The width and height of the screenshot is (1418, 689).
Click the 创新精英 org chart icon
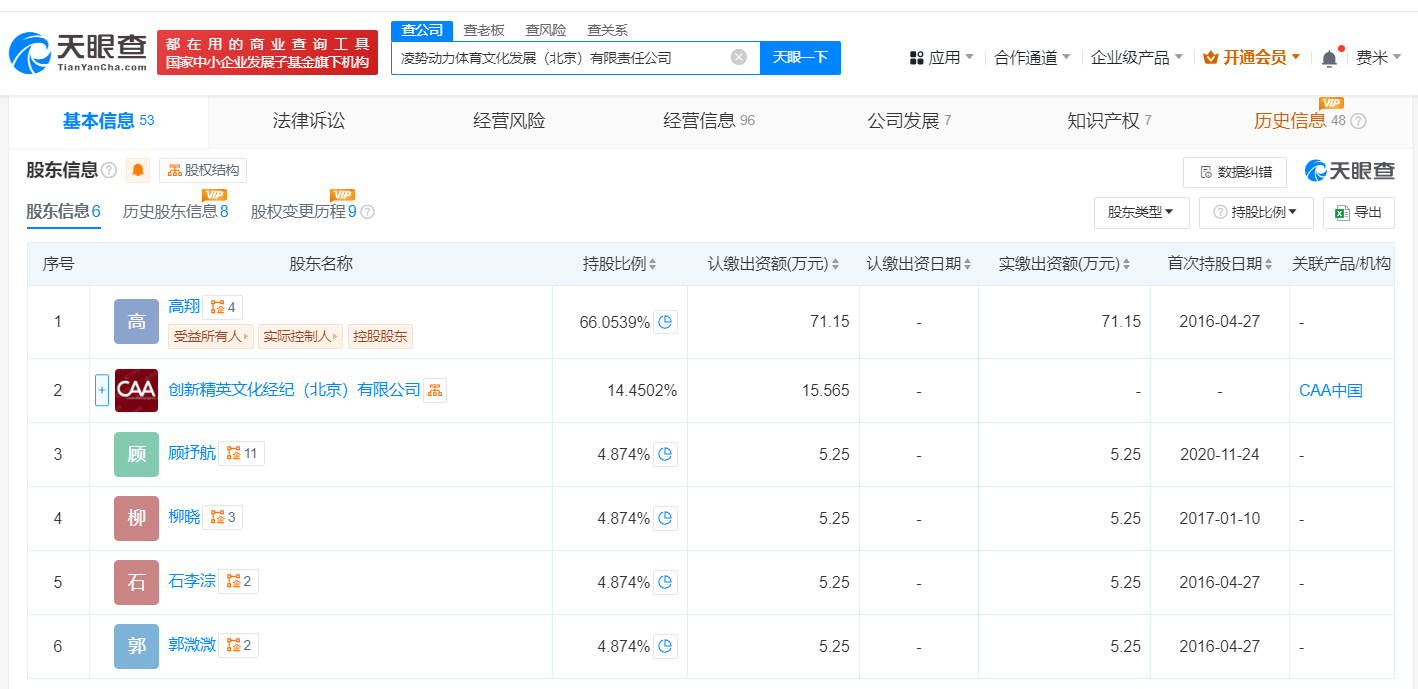(435, 390)
